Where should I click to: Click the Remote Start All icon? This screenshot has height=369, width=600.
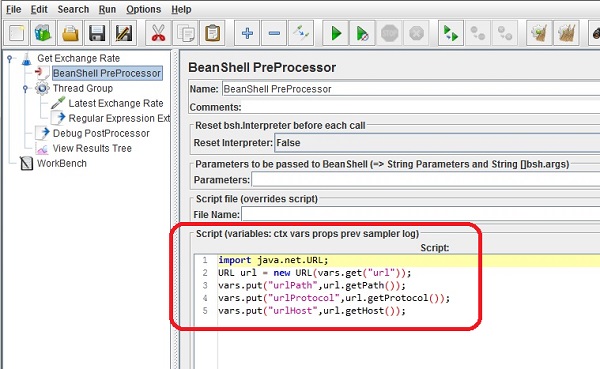coord(451,33)
